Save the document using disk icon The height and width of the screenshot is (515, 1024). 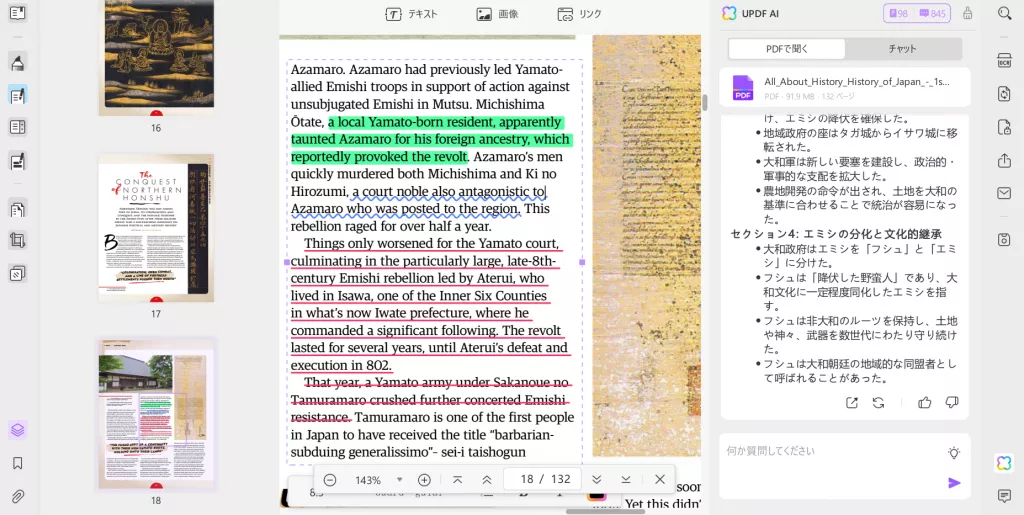(1004, 240)
